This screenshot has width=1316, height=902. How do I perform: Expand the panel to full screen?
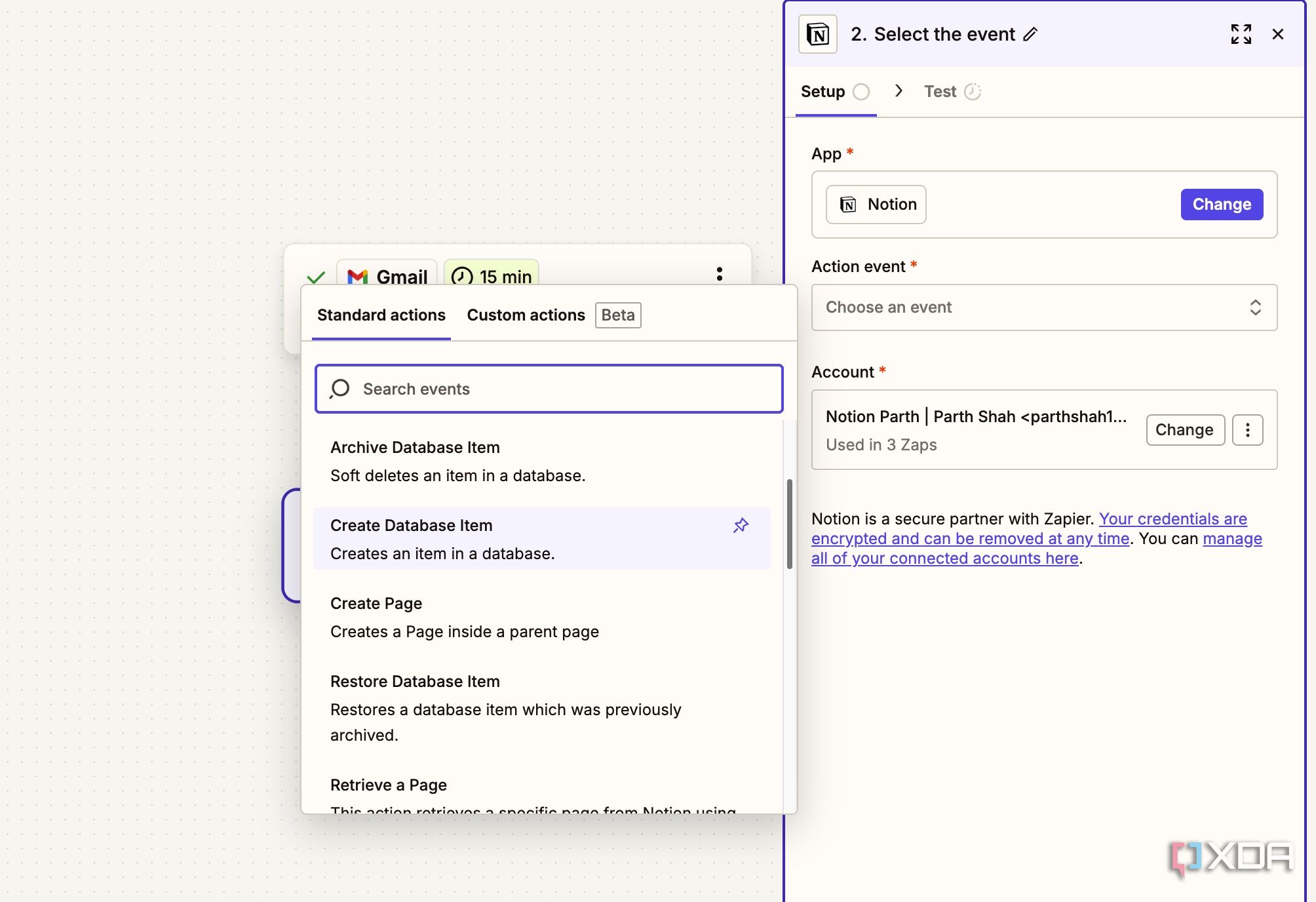pyautogui.click(x=1241, y=34)
